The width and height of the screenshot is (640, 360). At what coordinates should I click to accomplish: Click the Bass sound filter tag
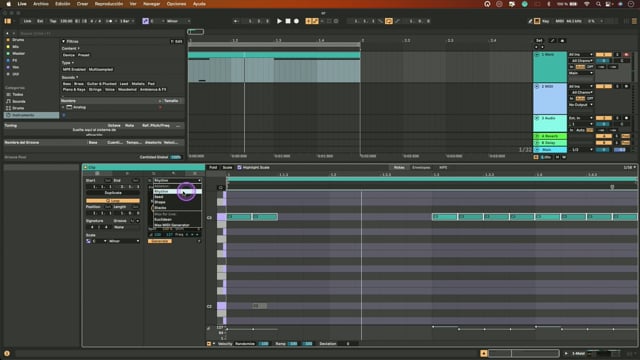click(x=67, y=84)
